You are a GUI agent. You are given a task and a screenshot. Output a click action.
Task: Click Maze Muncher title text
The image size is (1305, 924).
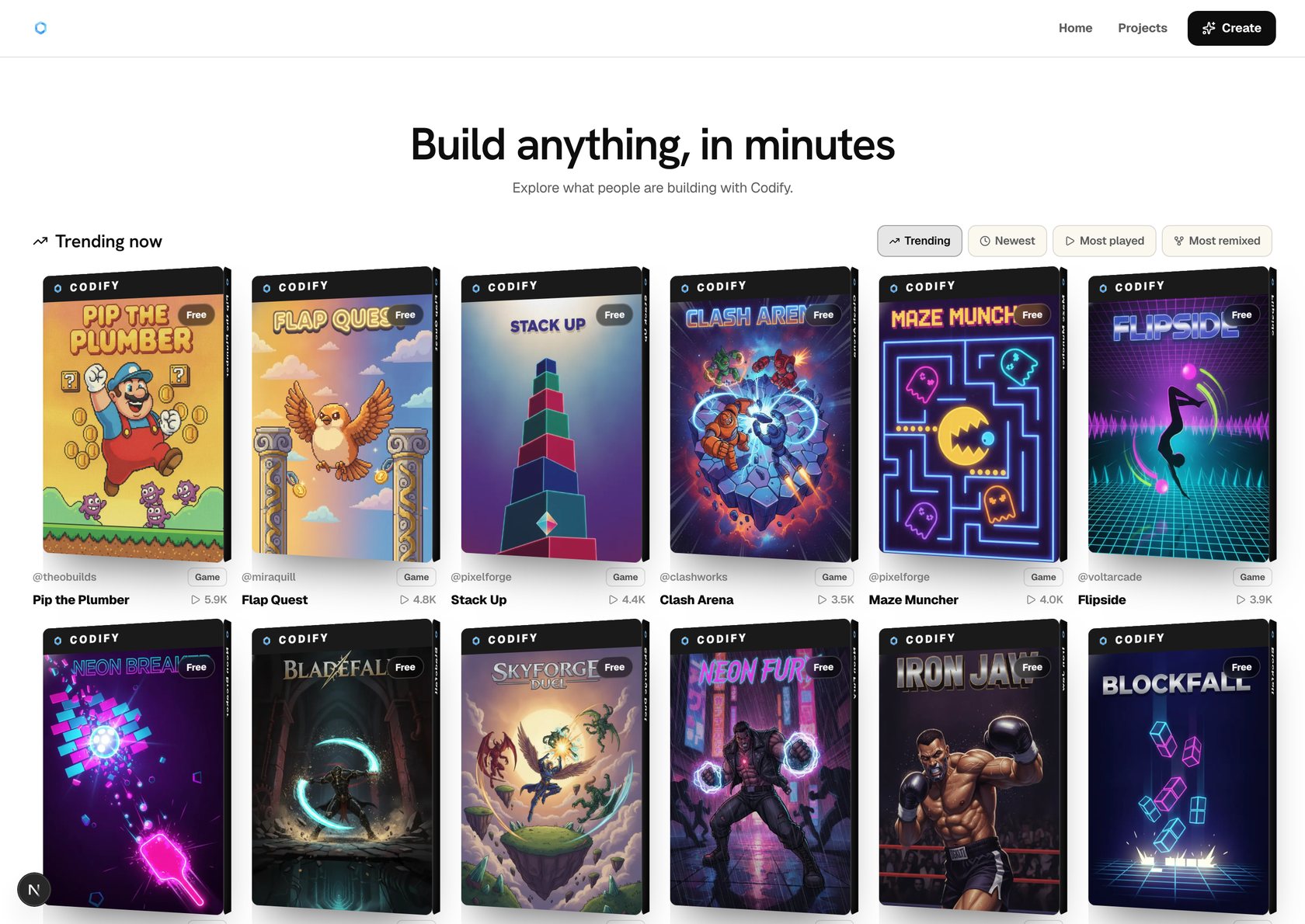(913, 599)
